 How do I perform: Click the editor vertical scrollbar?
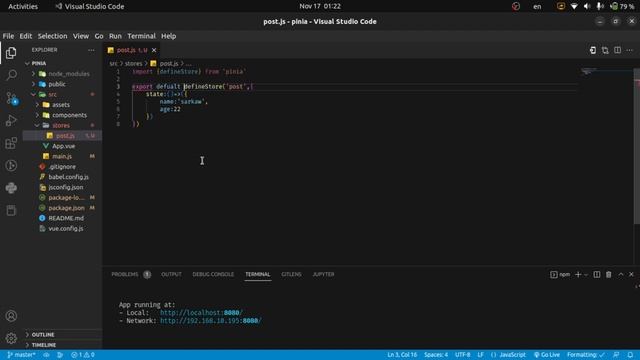tap(636, 146)
